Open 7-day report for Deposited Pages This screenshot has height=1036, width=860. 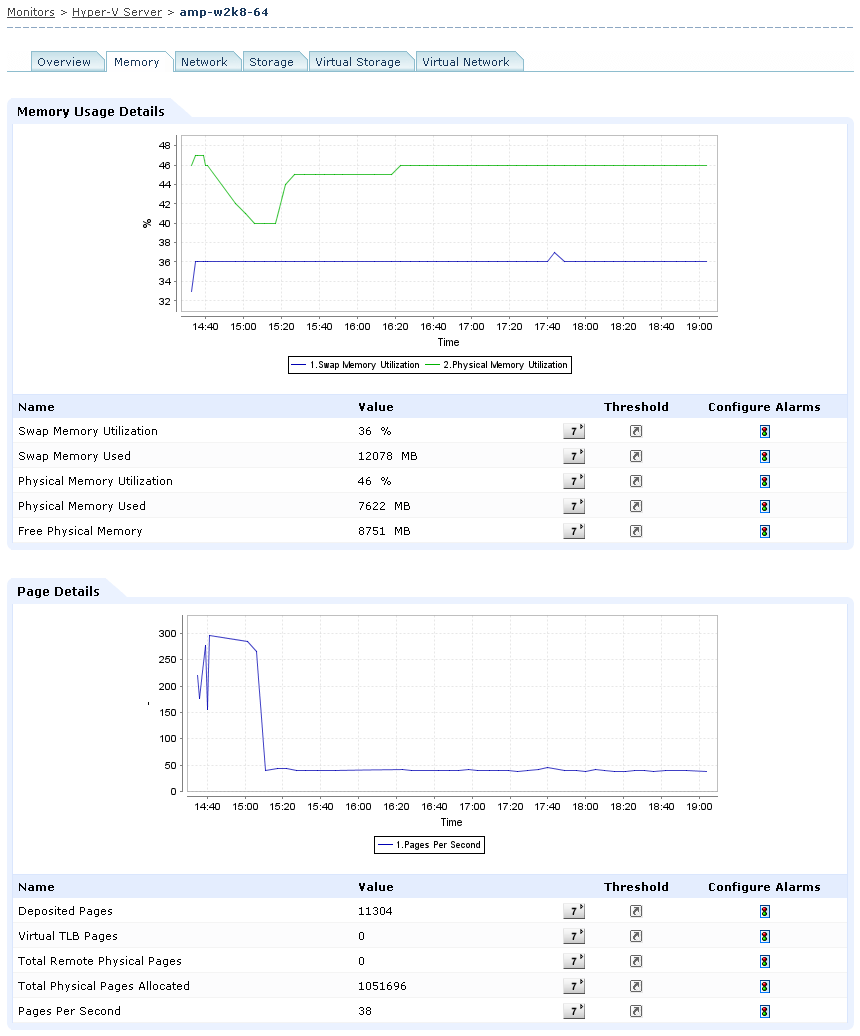[x=574, y=912]
